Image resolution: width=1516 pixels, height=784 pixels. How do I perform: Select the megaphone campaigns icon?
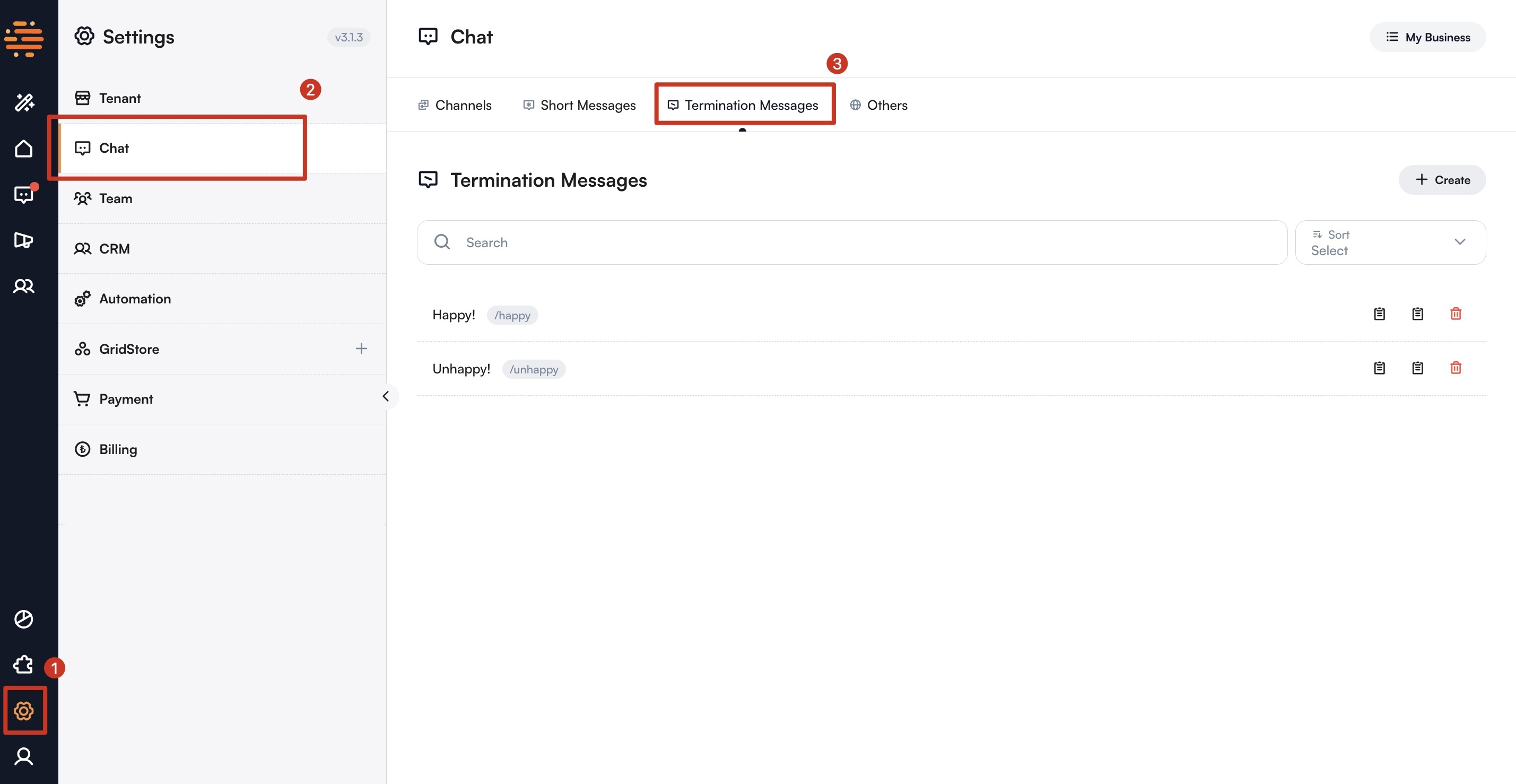click(23, 240)
